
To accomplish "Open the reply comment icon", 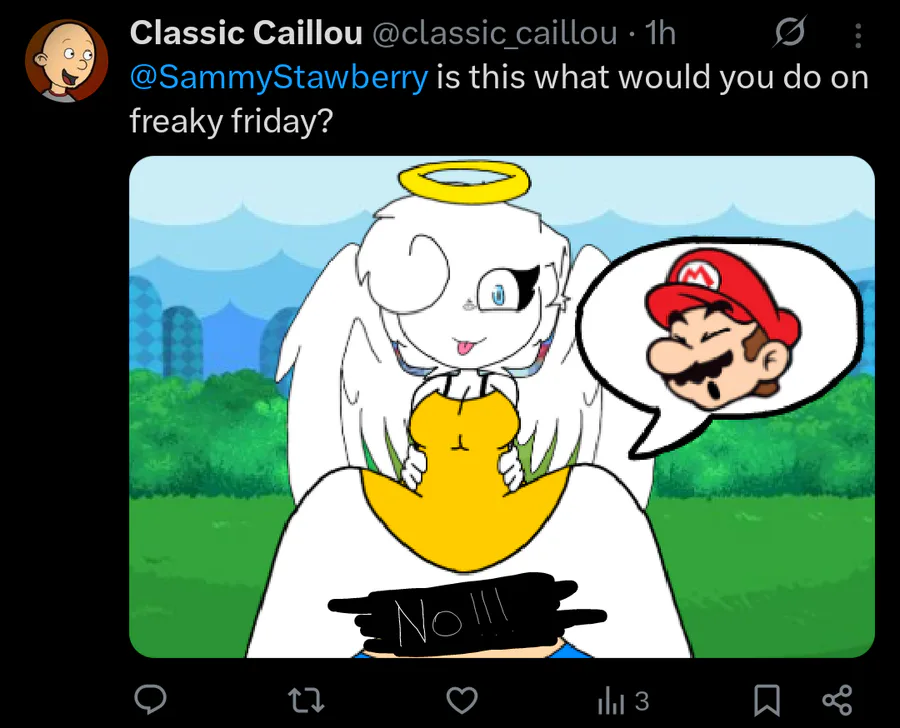I will point(150,700).
